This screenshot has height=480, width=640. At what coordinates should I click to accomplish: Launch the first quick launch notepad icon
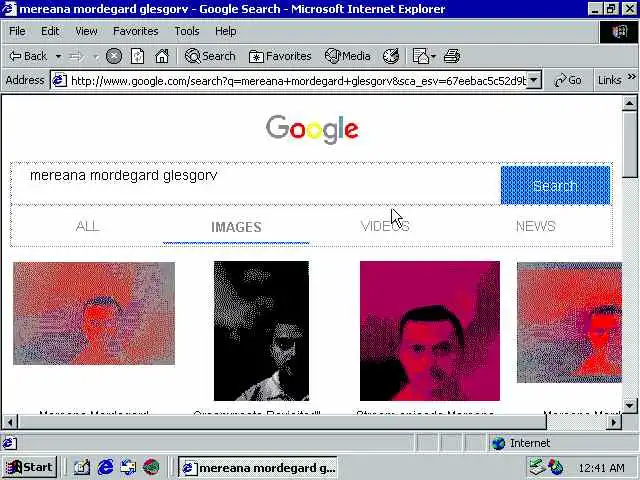coord(82,467)
